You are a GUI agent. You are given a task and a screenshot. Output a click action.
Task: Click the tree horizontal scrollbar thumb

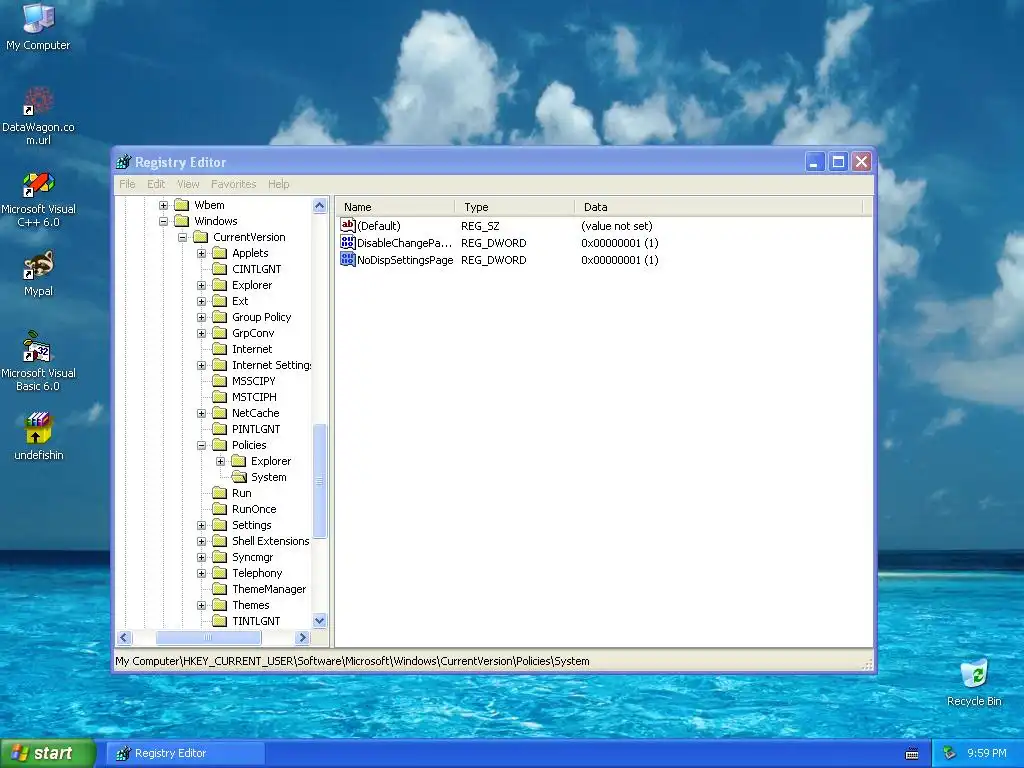(x=208, y=637)
